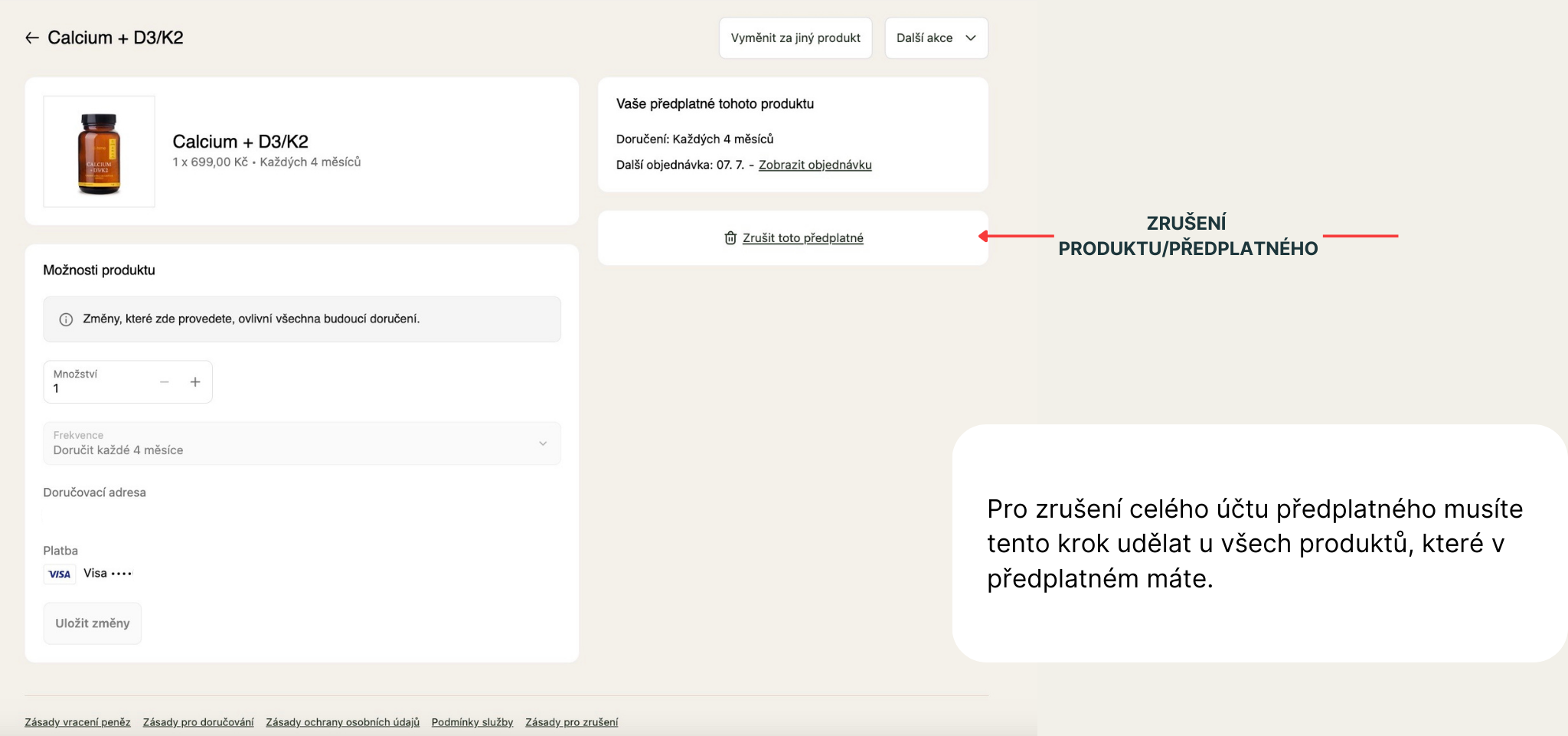Click the Visa card logo under Platba
This screenshot has height=736, width=1568.
[x=60, y=574]
